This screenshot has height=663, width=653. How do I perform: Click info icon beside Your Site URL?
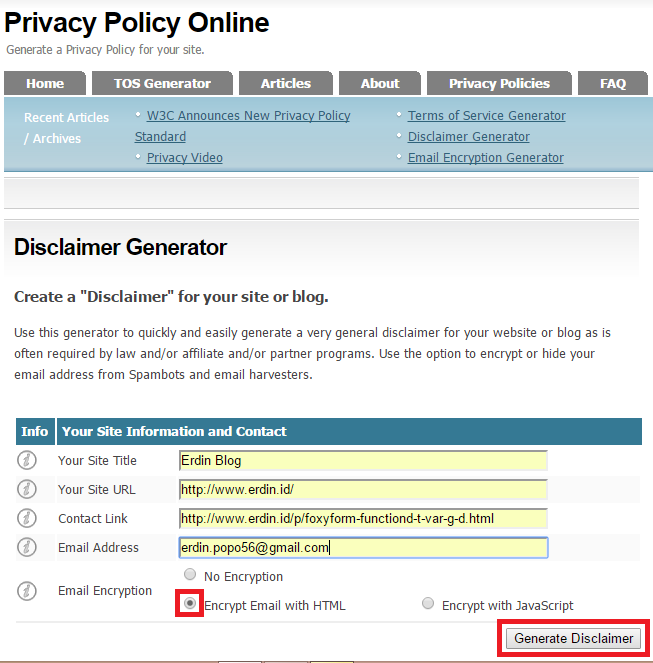pos(27,489)
